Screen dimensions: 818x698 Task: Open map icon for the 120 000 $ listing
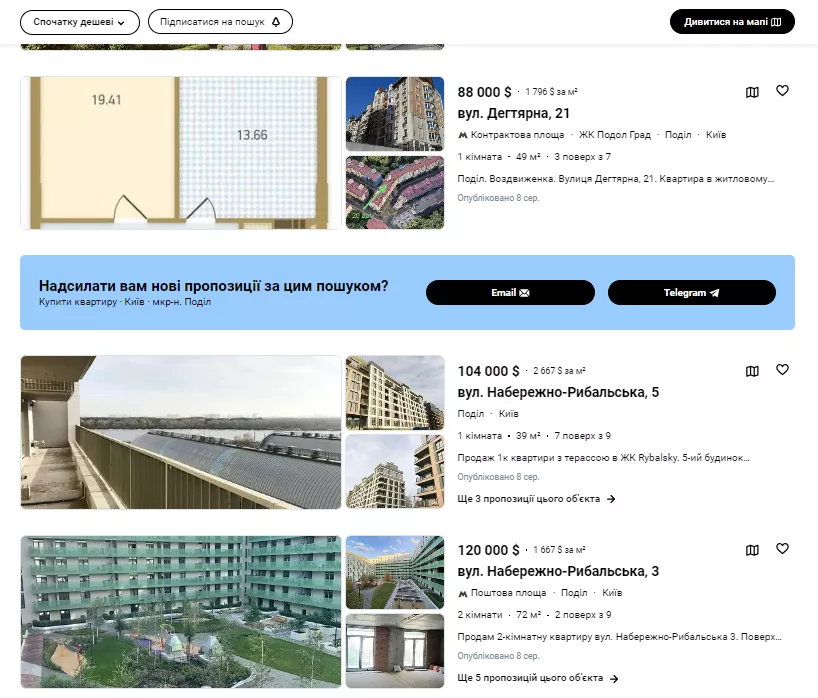pyautogui.click(x=752, y=550)
